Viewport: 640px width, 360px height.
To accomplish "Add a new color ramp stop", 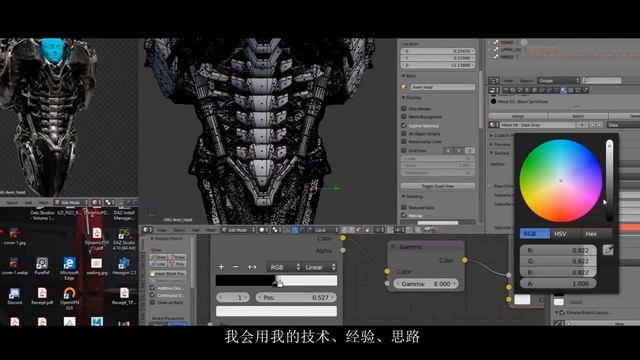I will (x=221, y=267).
